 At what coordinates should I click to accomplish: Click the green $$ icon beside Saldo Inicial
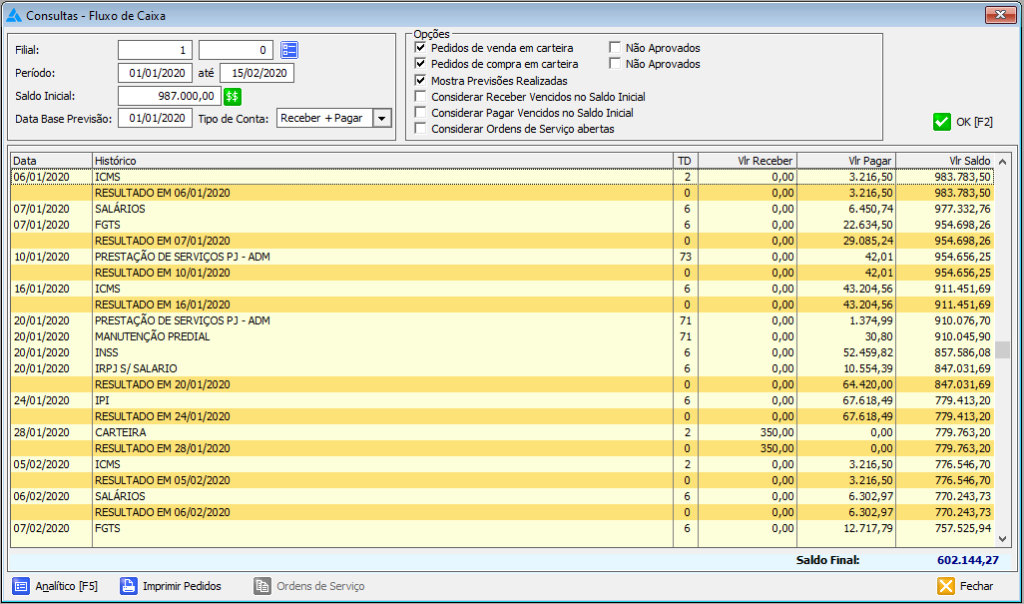pyautogui.click(x=232, y=96)
